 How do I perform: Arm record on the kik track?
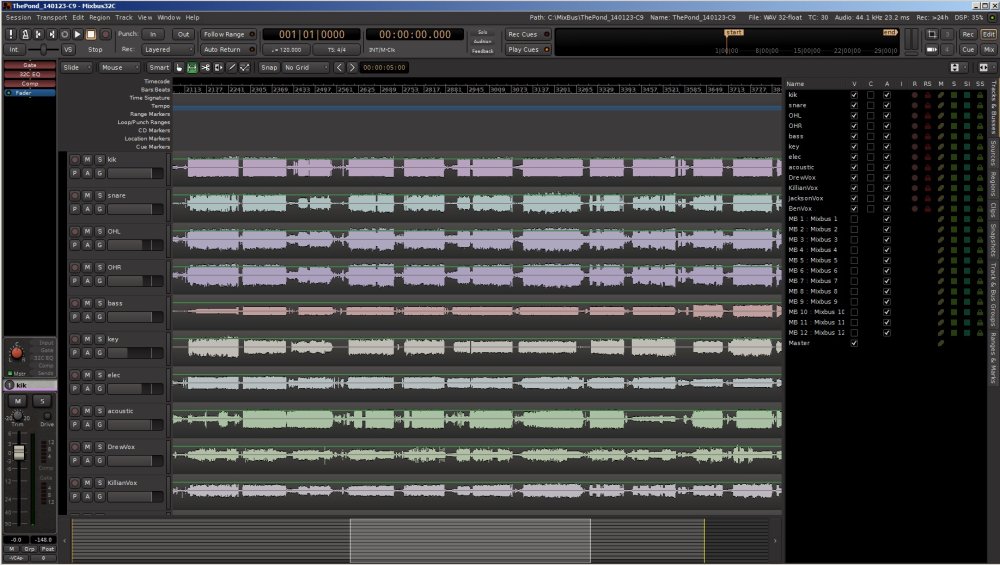[x=75, y=159]
